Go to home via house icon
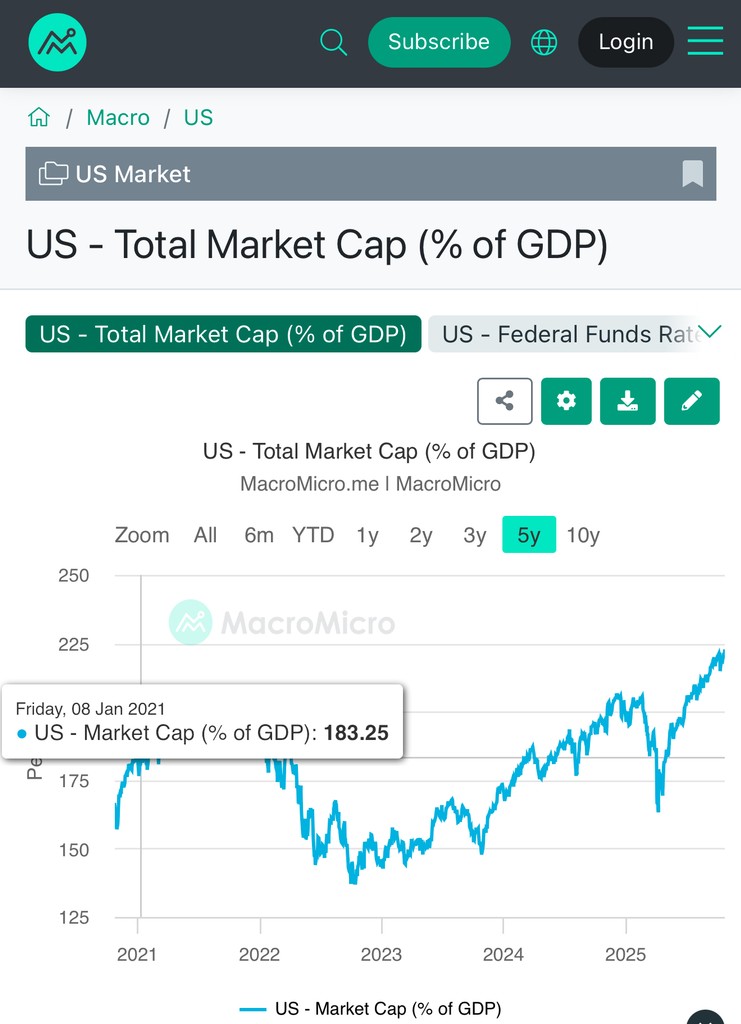741x1024 pixels. tap(39, 118)
